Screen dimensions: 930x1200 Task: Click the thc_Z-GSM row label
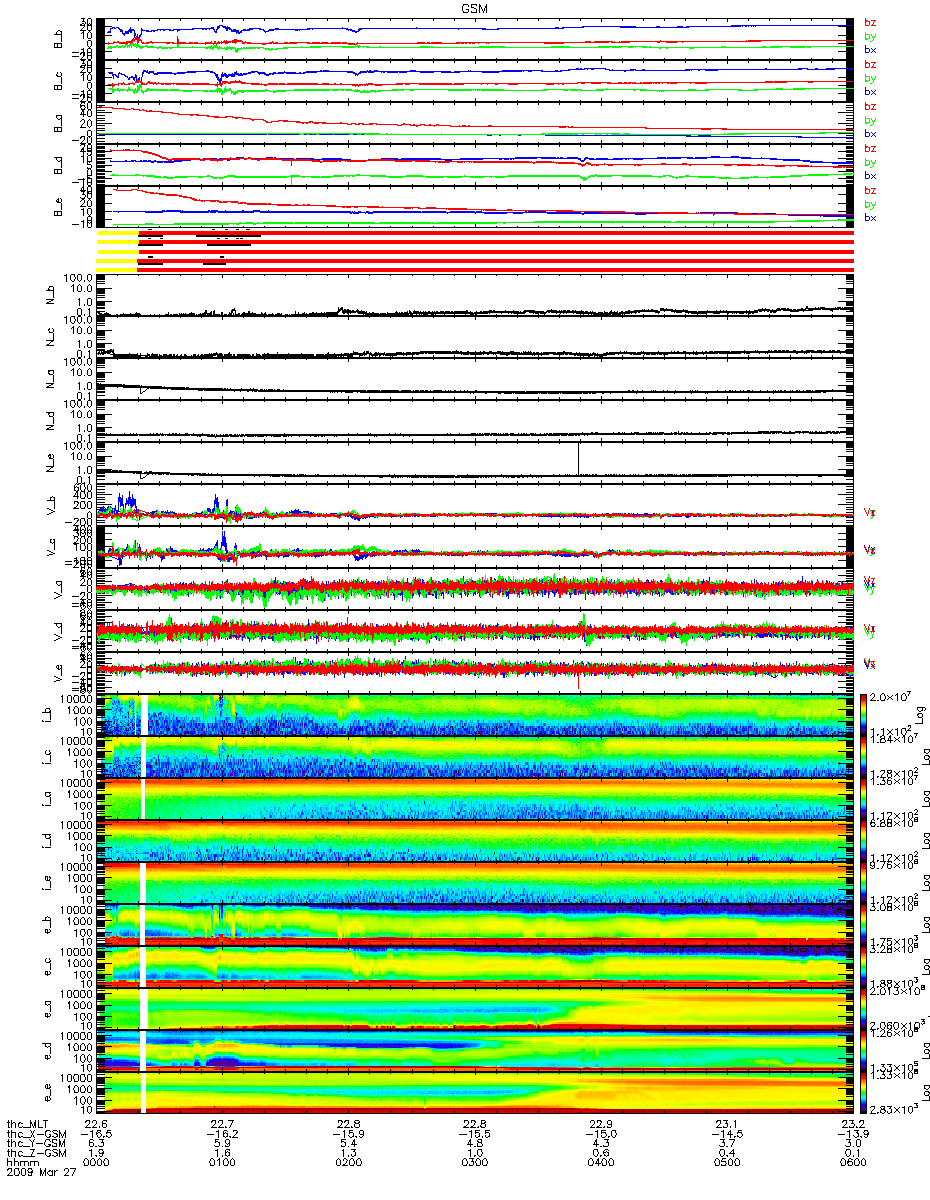35,1151
